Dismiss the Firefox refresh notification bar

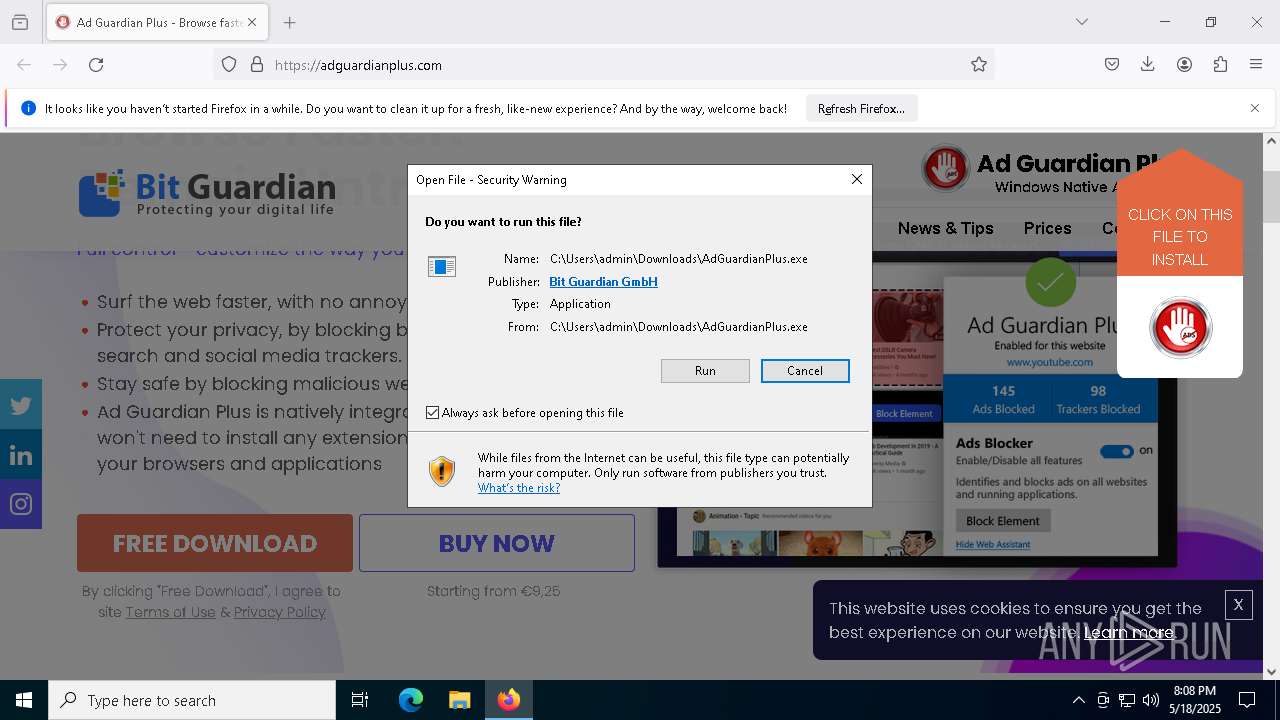tap(1255, 108)
